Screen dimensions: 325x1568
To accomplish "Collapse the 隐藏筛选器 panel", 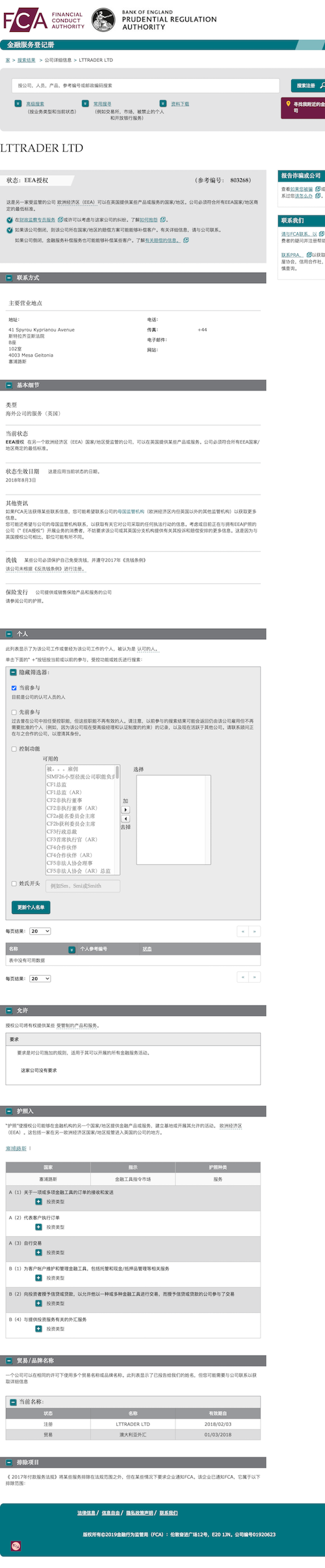I will pyautogui.click(x=13, y=672).
